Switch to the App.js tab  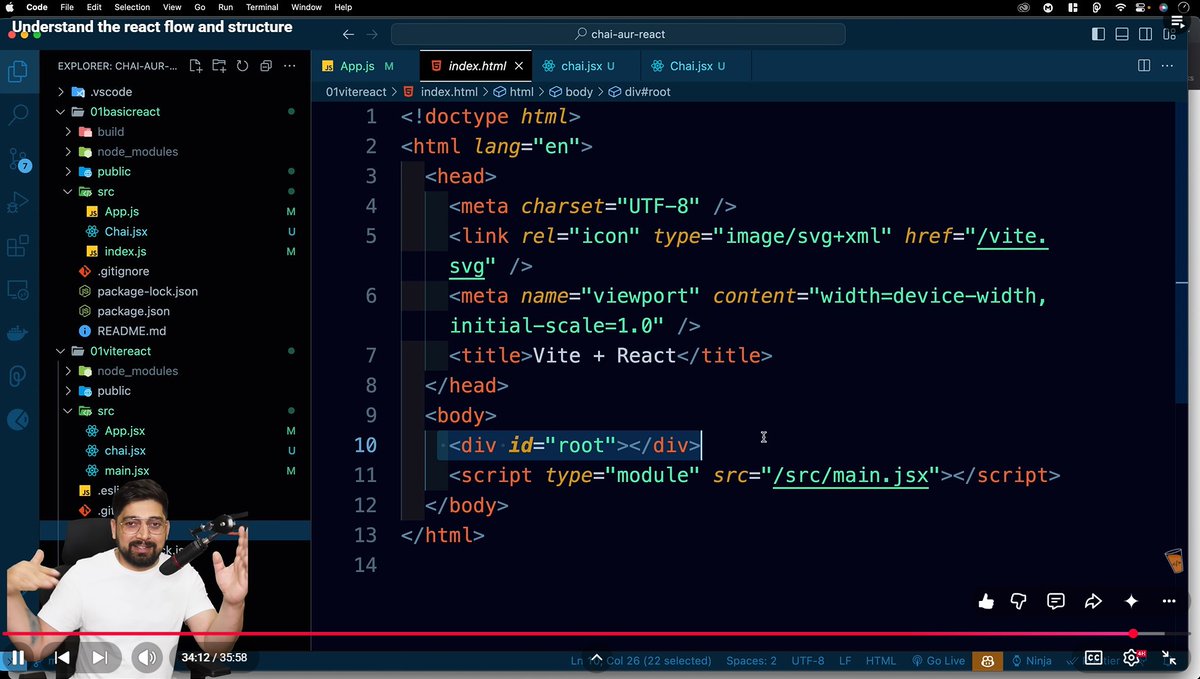(x=357, y=66)
